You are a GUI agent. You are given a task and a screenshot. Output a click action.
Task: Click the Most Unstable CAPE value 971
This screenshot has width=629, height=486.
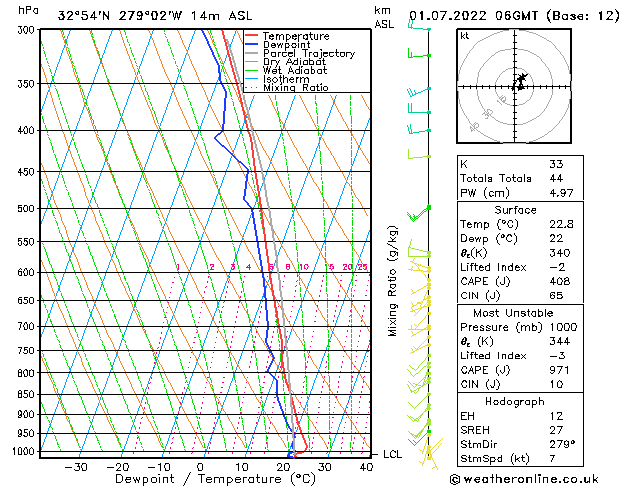[x=560, y=370]
